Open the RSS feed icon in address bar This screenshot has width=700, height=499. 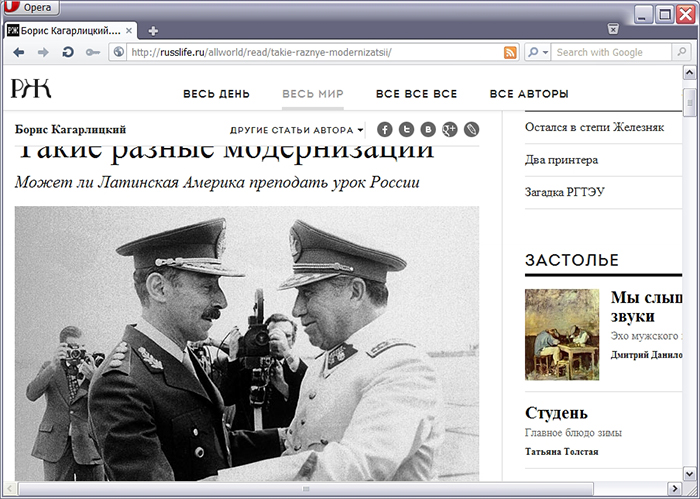510,52
